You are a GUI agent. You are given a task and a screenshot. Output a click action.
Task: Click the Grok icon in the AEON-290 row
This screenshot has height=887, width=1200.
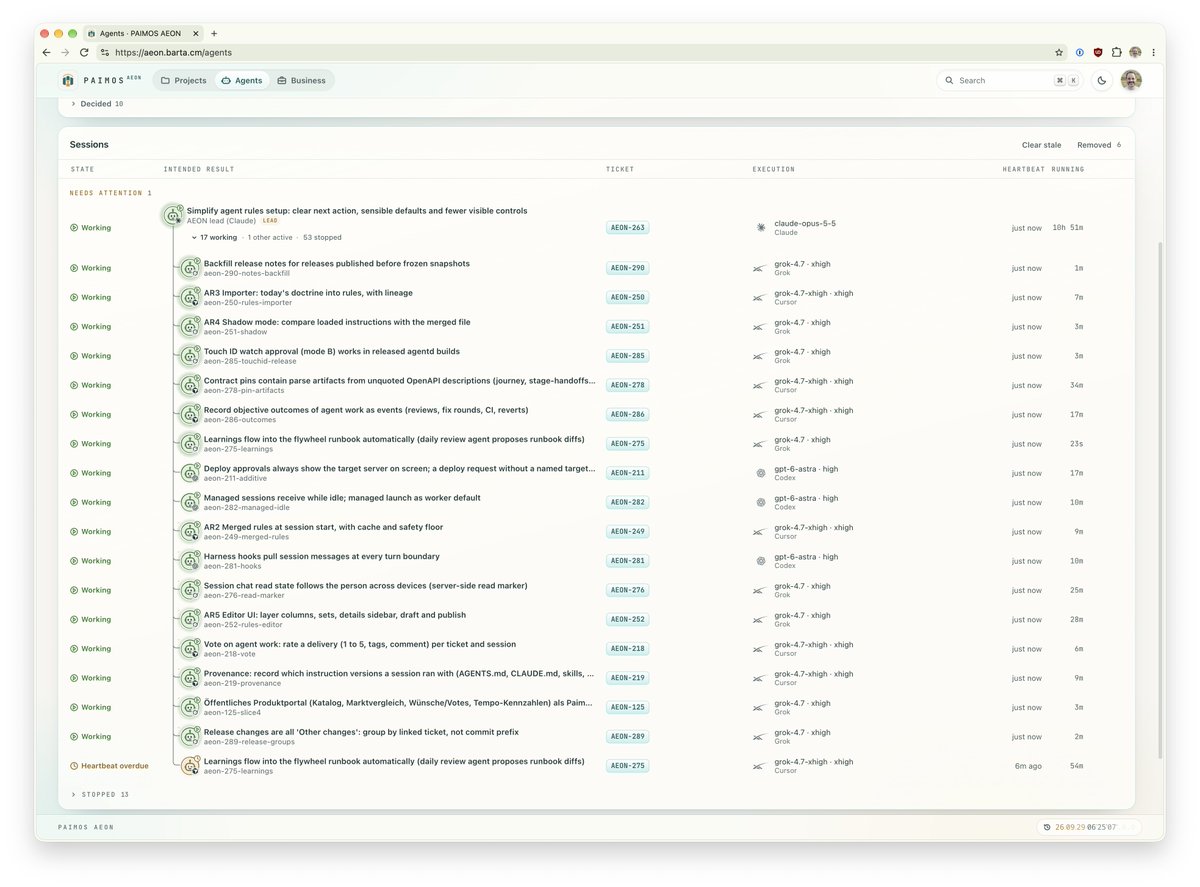761,268
